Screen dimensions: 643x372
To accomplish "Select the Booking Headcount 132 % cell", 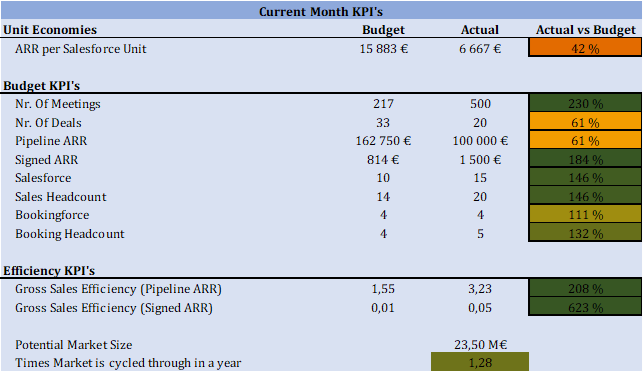I will point(585,233).
